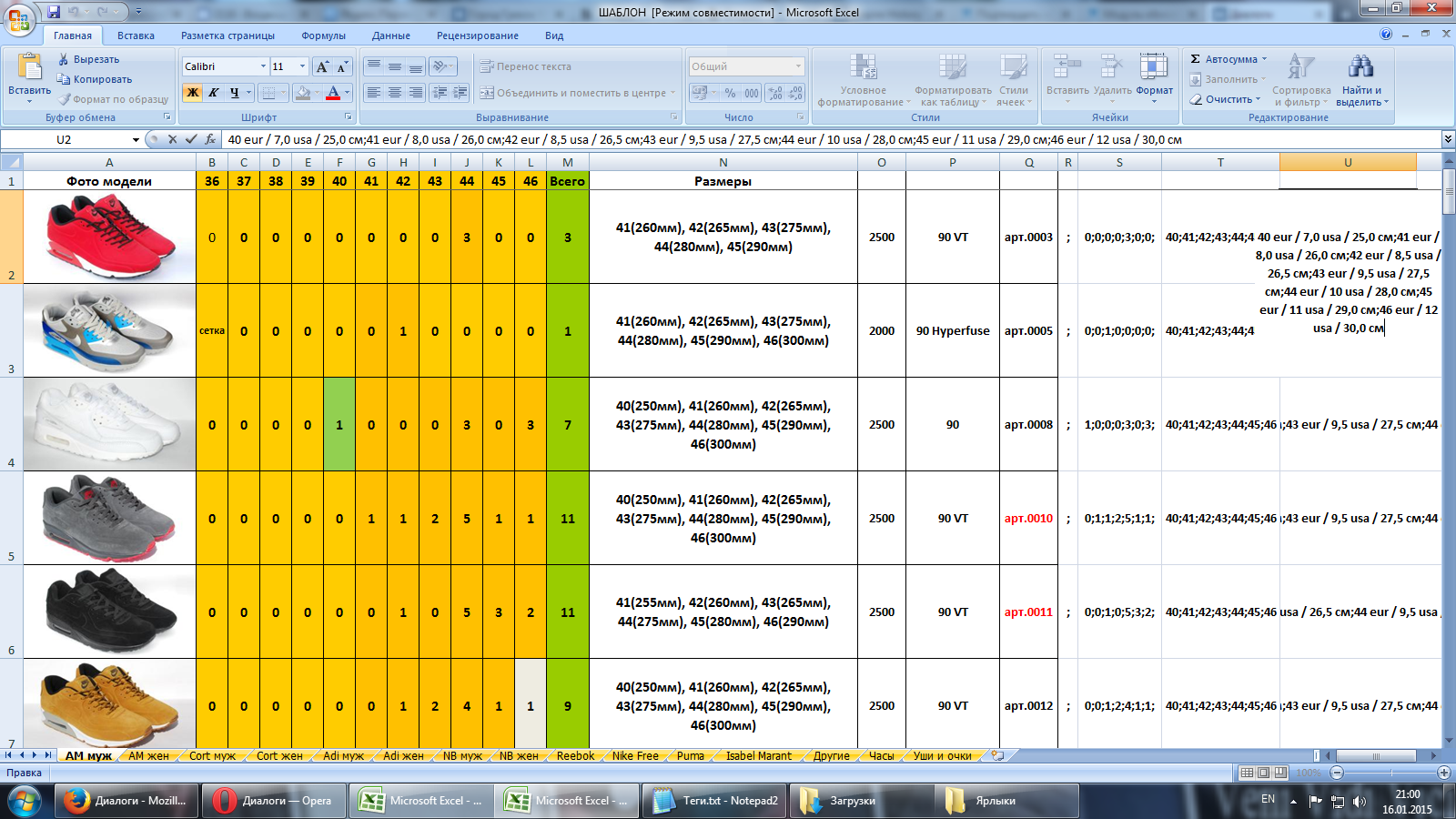Viewport: 1456px width, 819px height.
Task: Click the Format Painter brush icon
Action: pyautogui.click(x=65, y=99)
